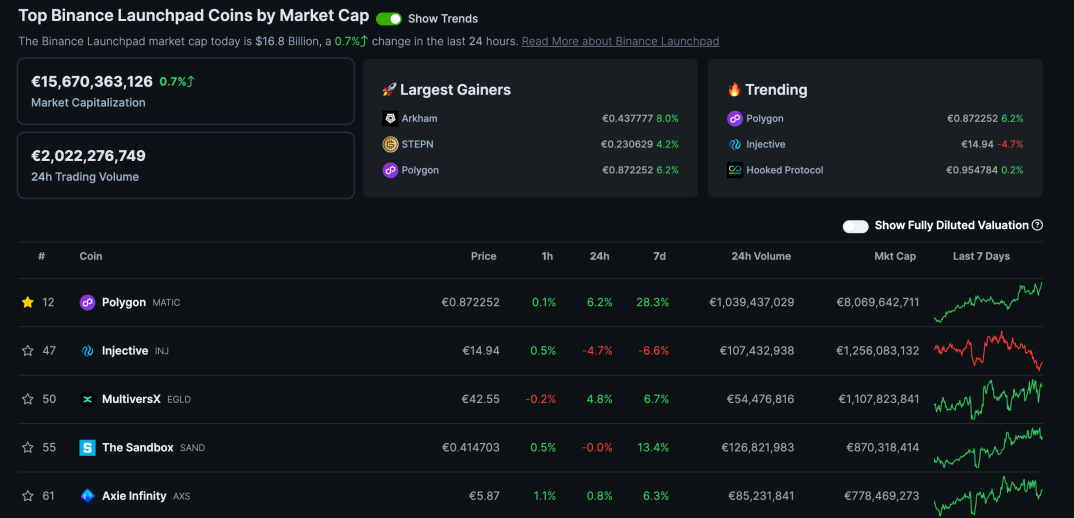Click the STEPN coin icon
The image size is (1074, 518).
coord(390,145)
